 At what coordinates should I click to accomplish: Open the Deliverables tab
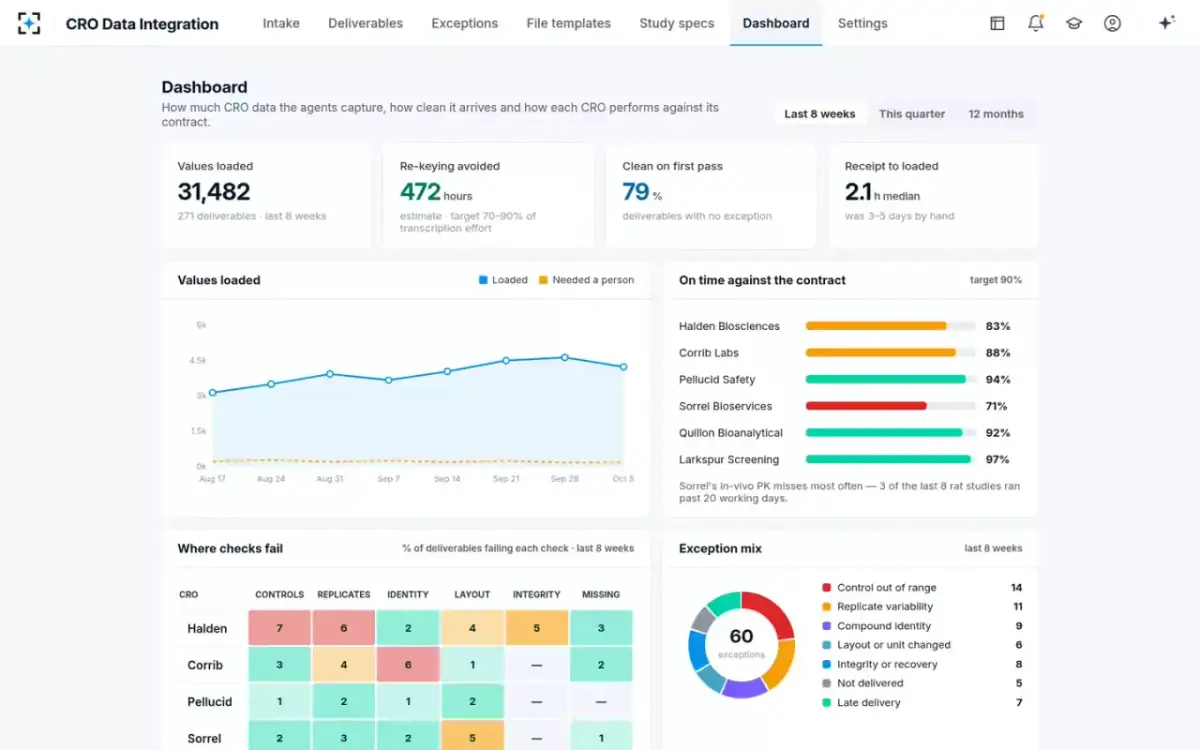[x=366, y=23]
